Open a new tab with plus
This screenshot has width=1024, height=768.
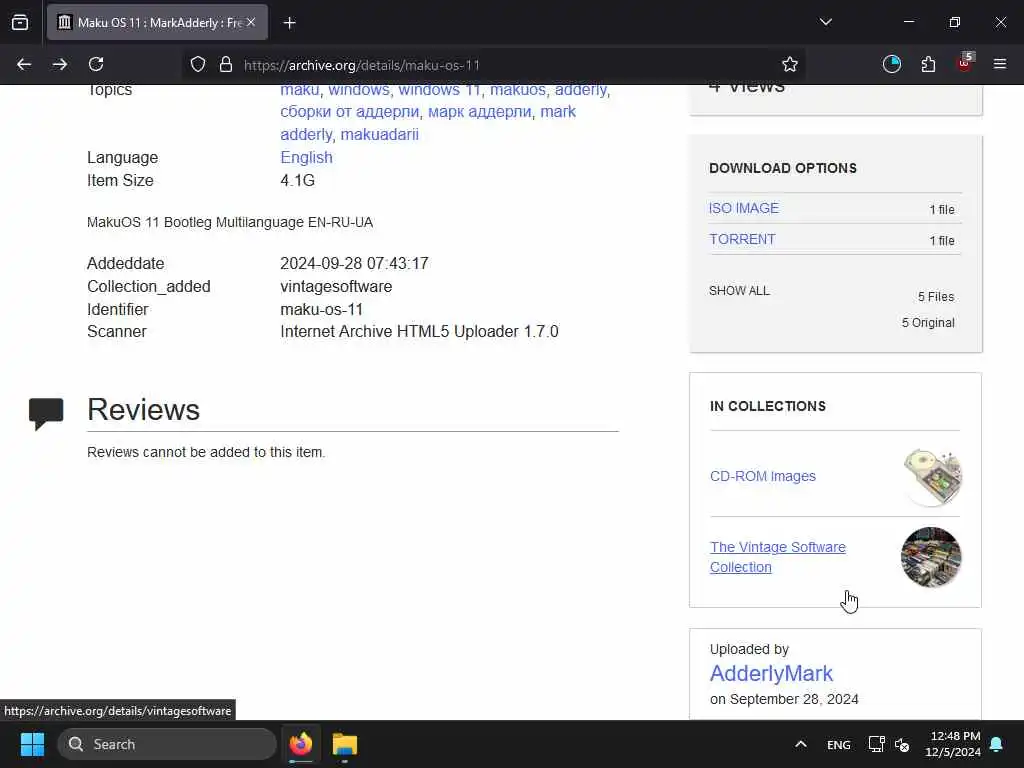pyautogui.click(x=289, y=23)
